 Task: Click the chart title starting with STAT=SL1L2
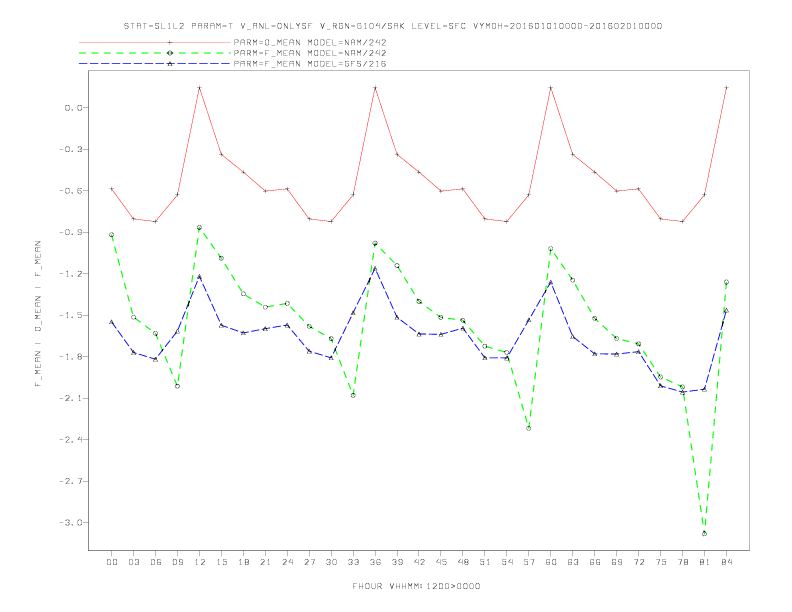pos(393,26)
